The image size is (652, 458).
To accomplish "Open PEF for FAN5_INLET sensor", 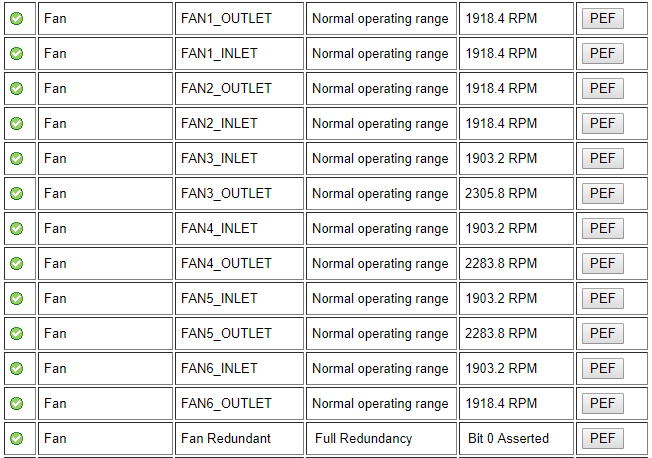I will [x=603, y=298].
